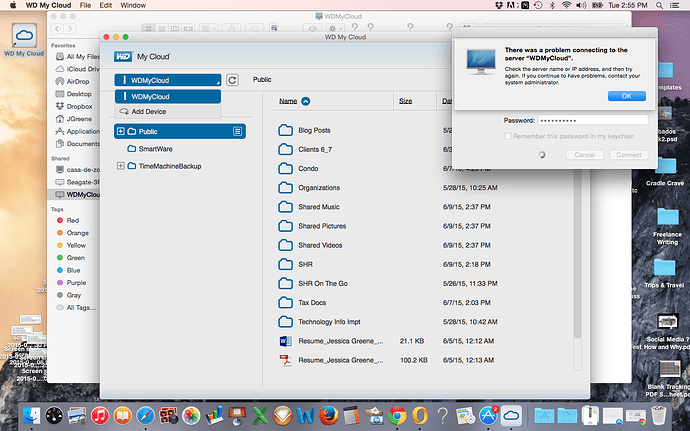
Task: Select WDMyCloud in the device dropdown list
Action: tap(168, 96)
